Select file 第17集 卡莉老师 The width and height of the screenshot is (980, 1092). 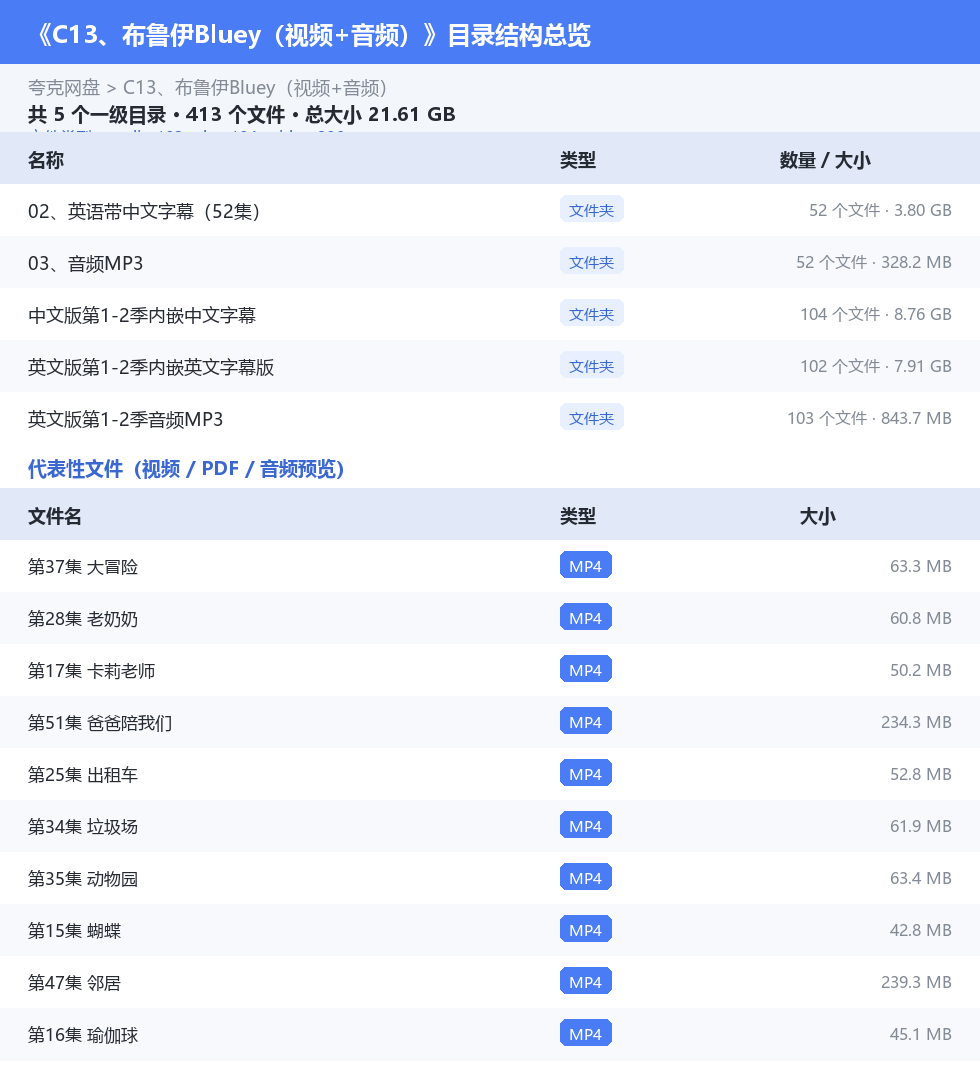point(91,671)
